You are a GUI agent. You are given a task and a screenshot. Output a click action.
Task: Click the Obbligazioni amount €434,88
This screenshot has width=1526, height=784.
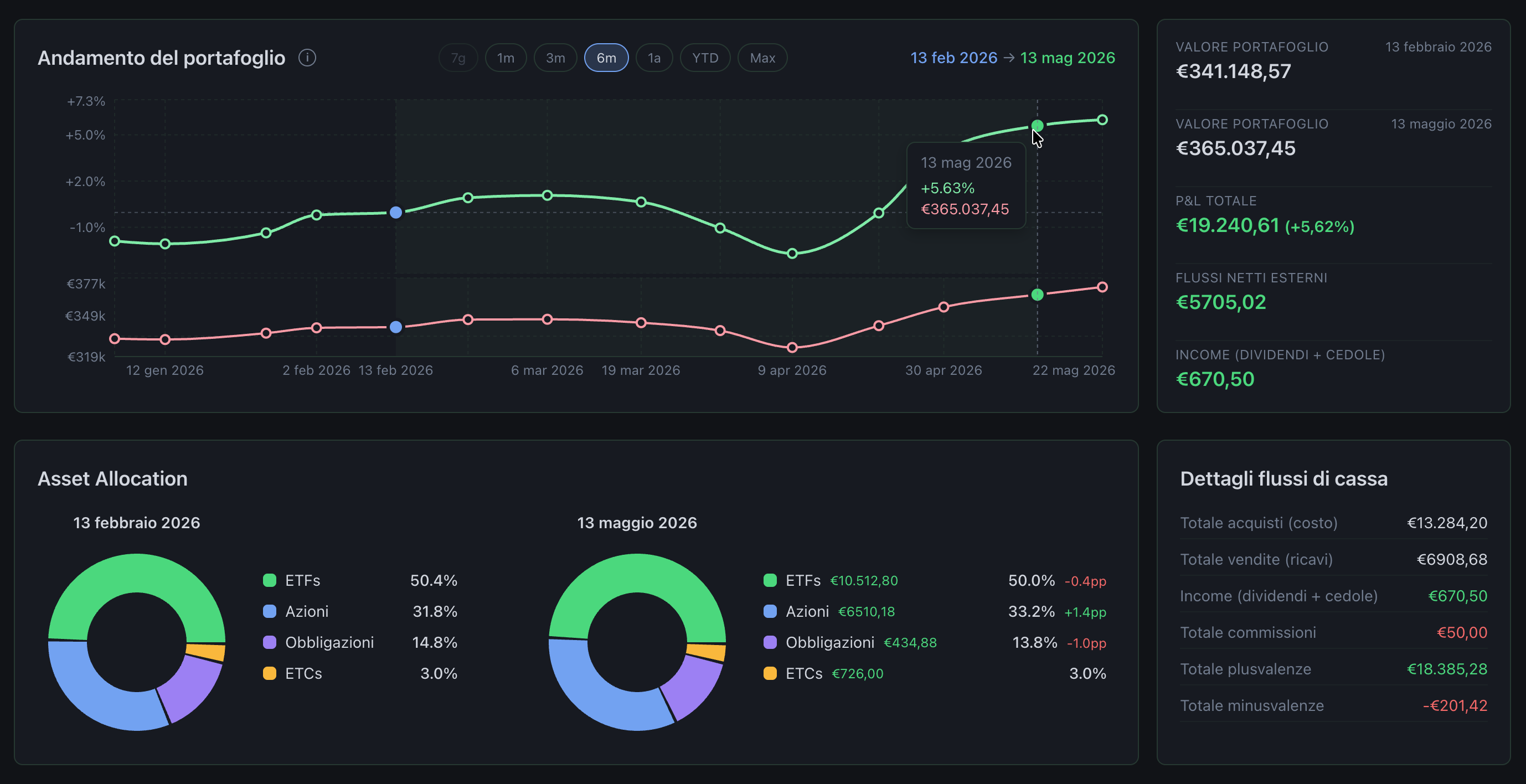click(910, 643)
